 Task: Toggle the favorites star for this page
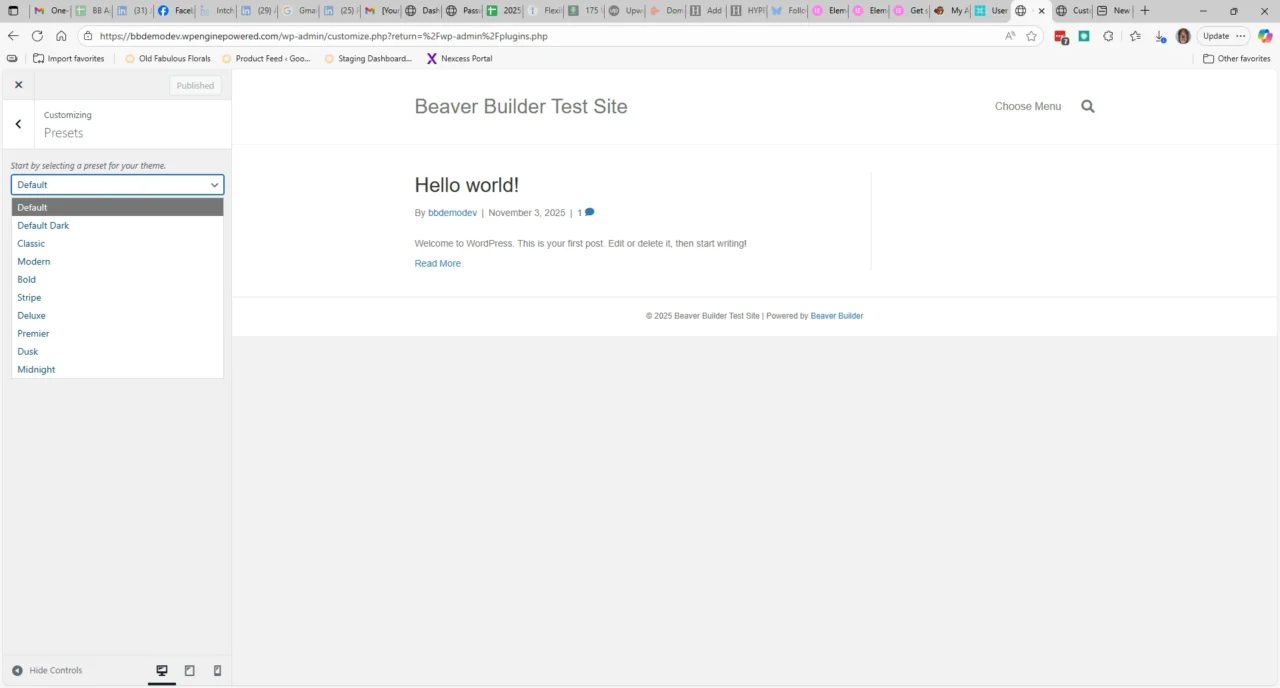click(1031, 36)
